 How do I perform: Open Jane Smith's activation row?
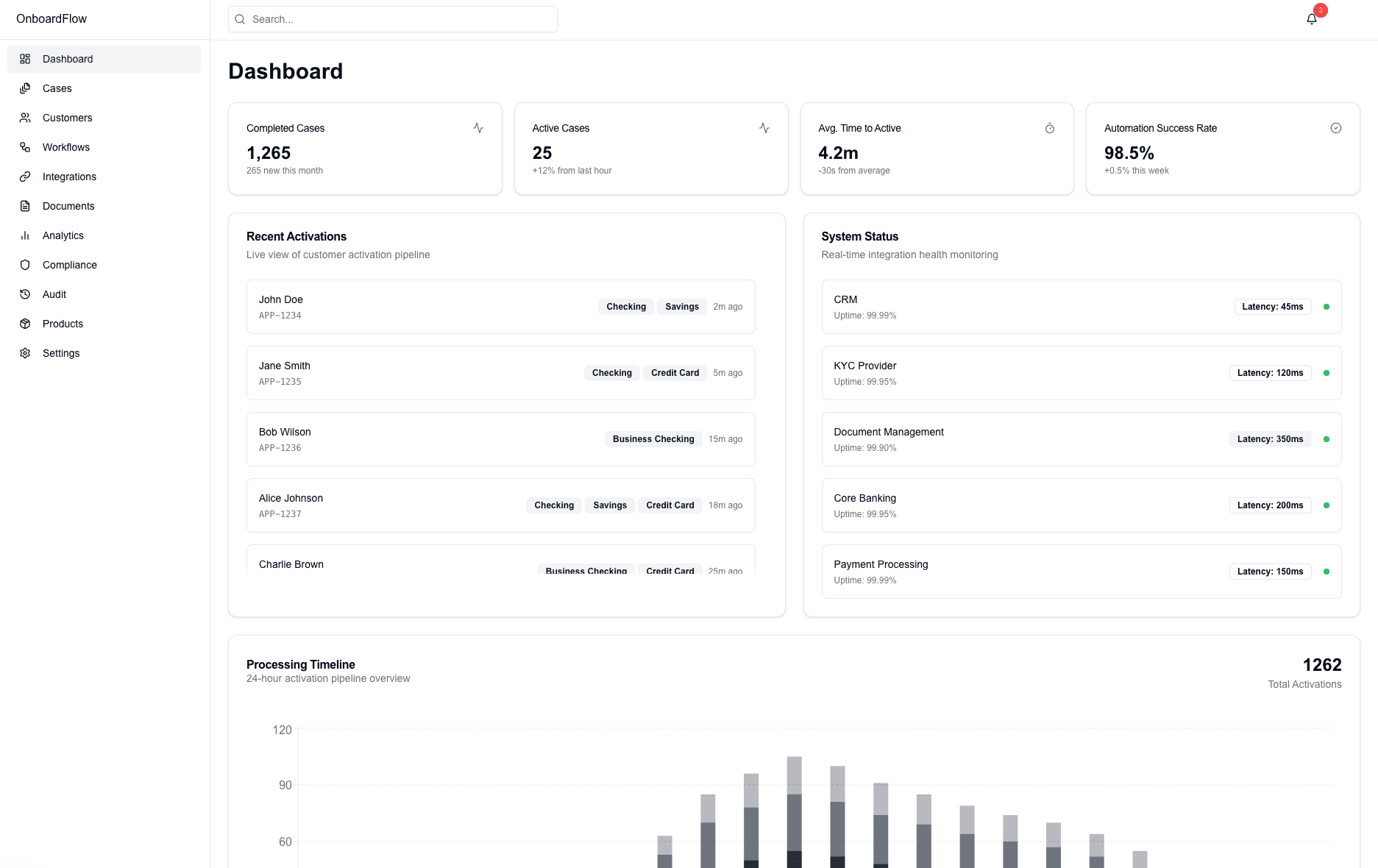coord(500,373)
